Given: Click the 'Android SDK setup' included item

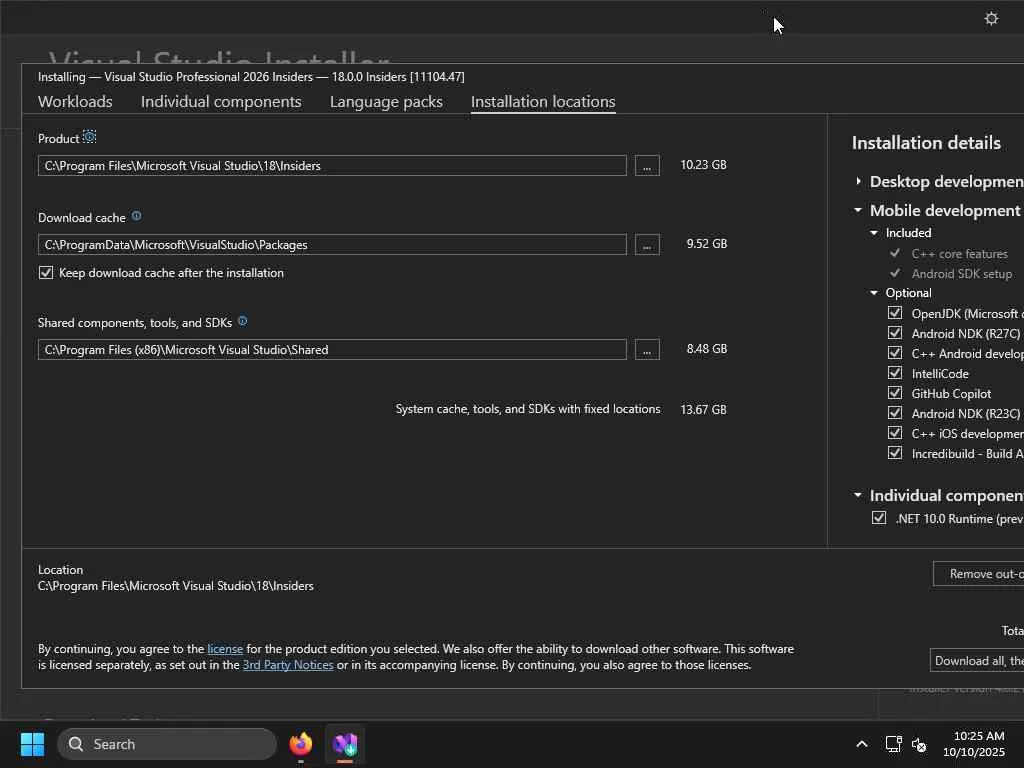Looking at the screenshot, I should [x=961, y=274].
